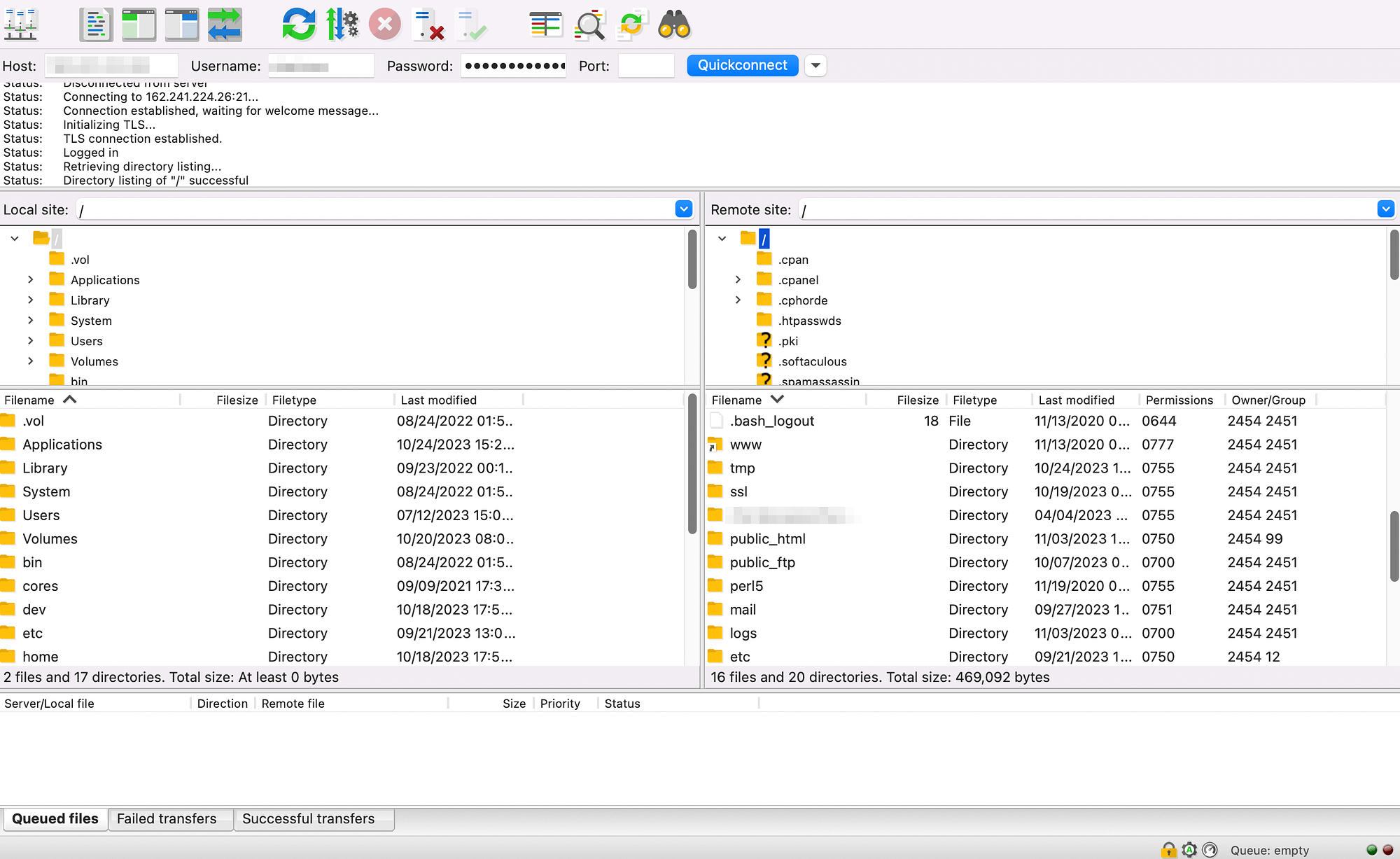This screenshot has width=1400, height=859.
Task: Click the Quickconnect button
Action: [x=743, y=65]
